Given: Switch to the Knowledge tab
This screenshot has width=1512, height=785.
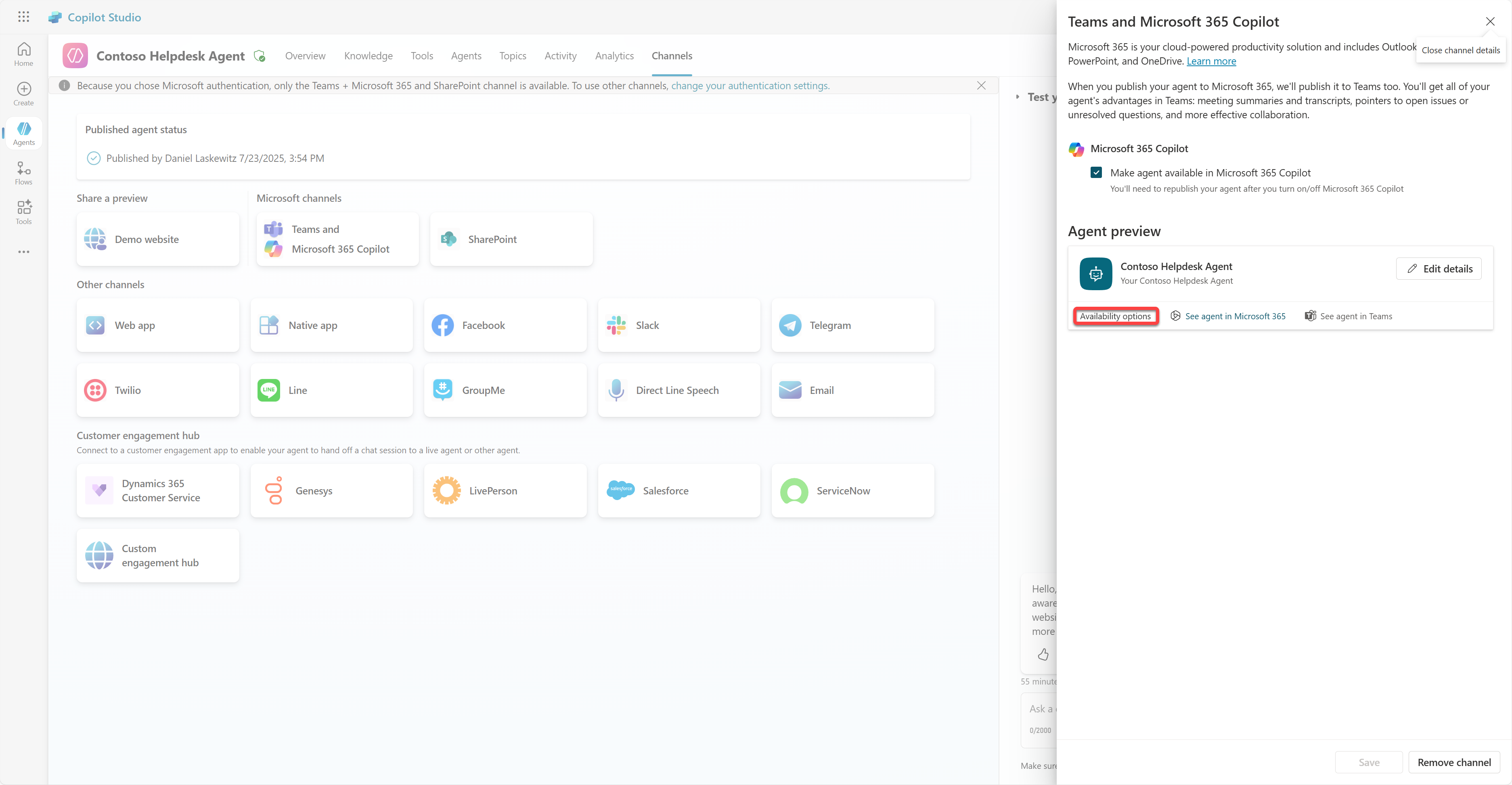Looking at the screenshot, I should [368, 56].
